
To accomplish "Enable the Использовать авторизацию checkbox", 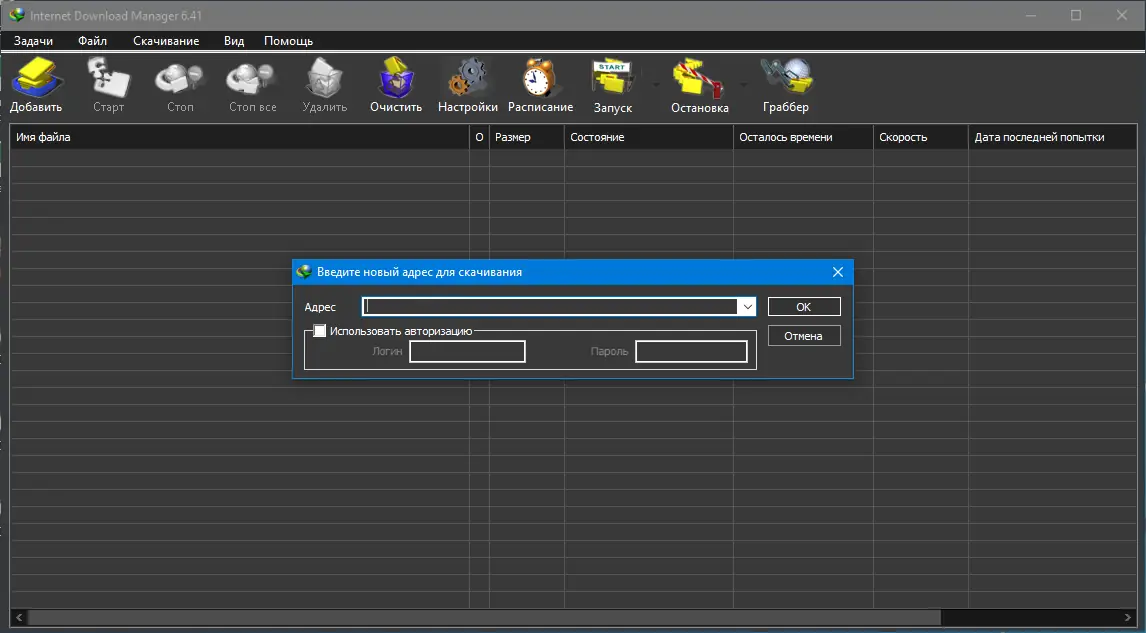I will pyautogui.click(x=320, y=331).
